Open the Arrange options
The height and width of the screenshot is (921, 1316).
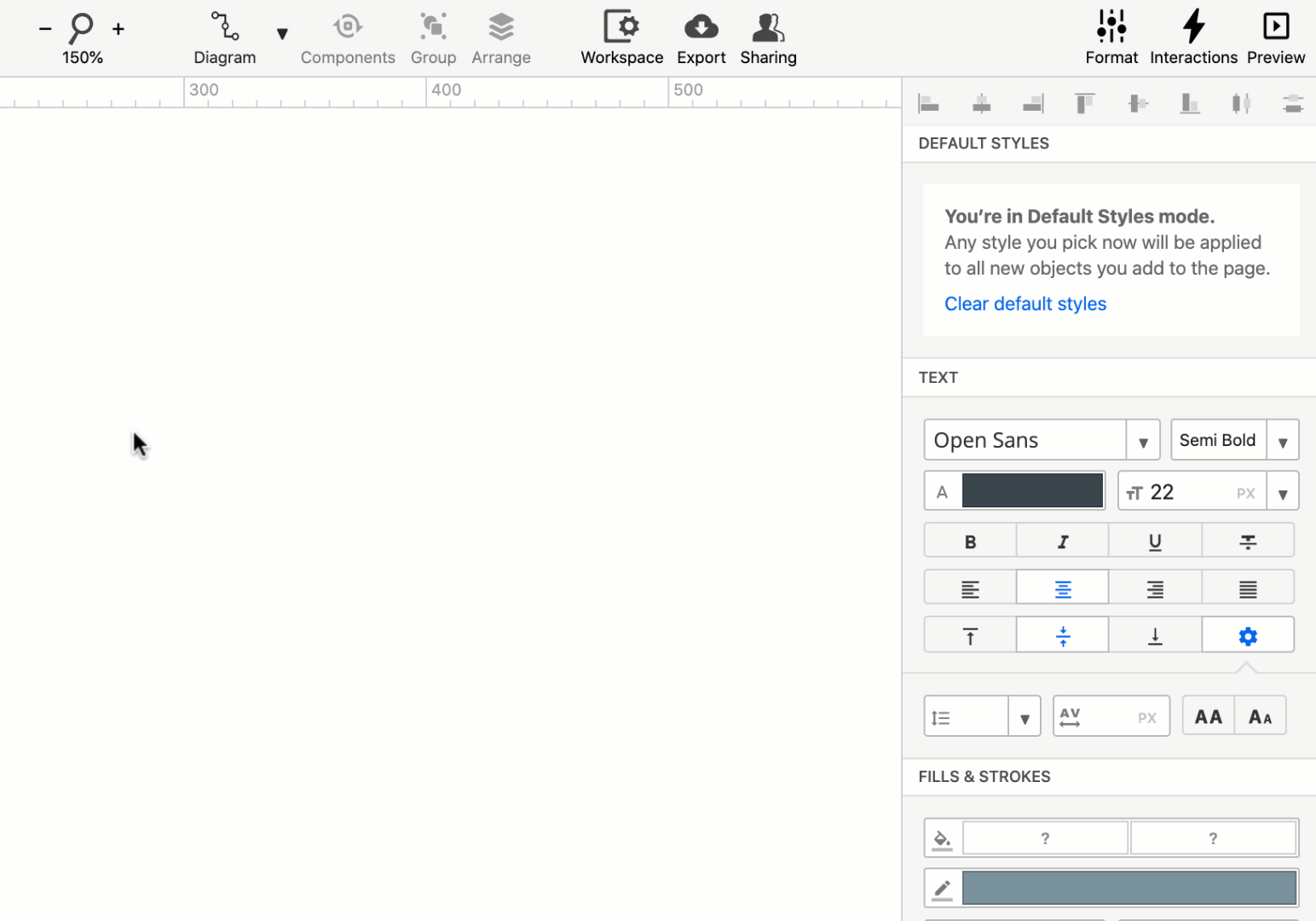click(501, 38)
